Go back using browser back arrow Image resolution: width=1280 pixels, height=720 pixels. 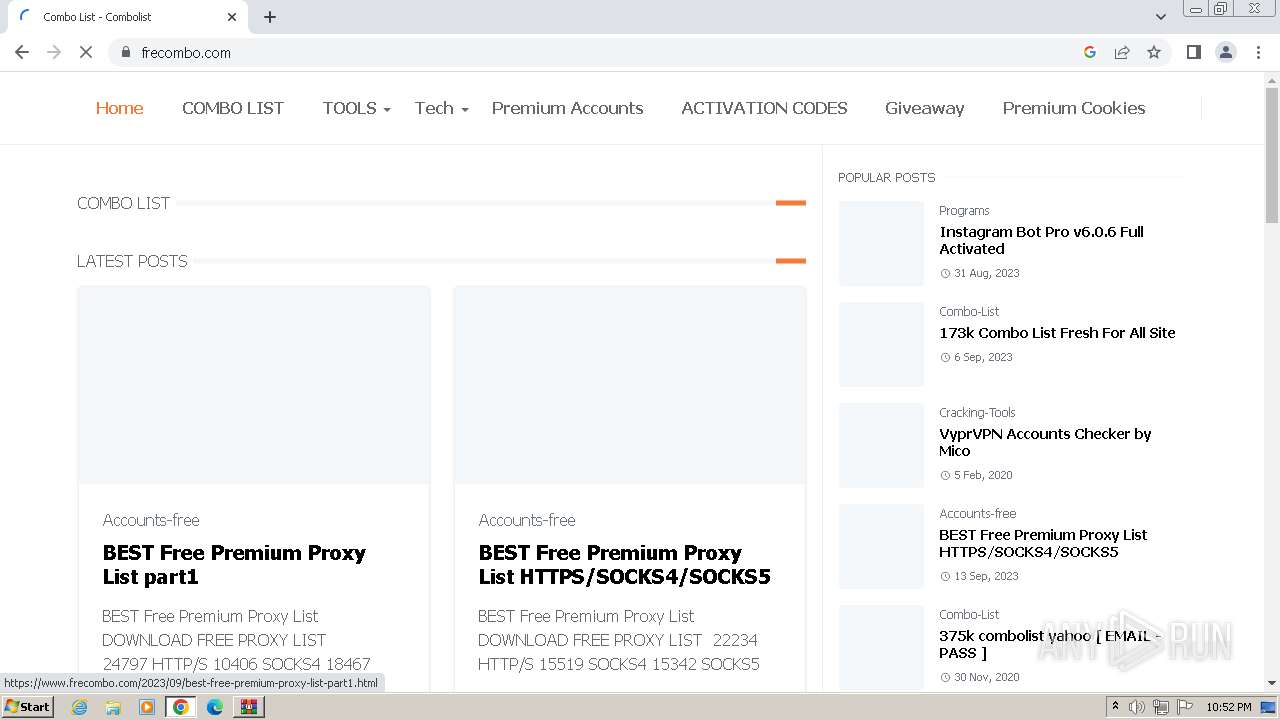point(22,52)
